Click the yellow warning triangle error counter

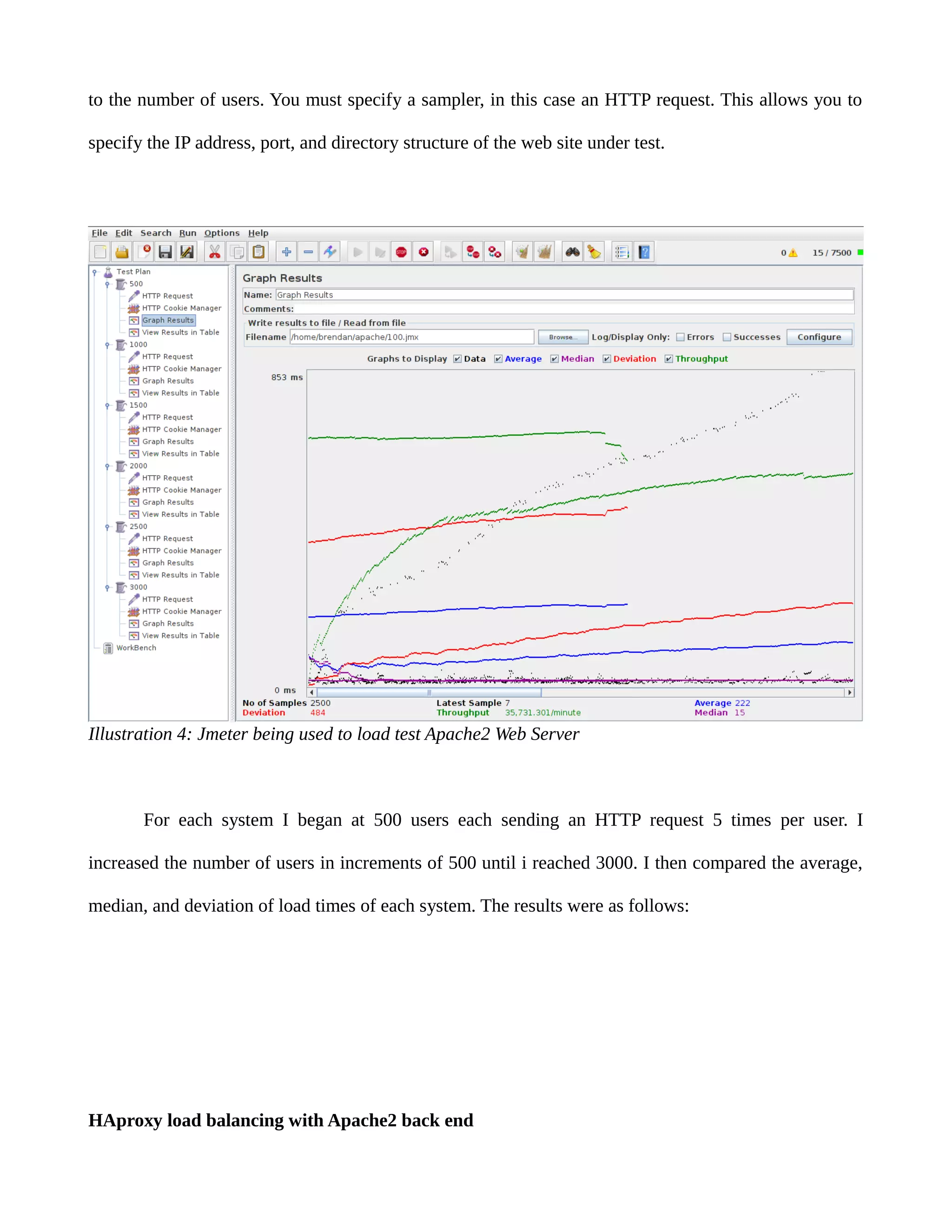click(793, 253)
